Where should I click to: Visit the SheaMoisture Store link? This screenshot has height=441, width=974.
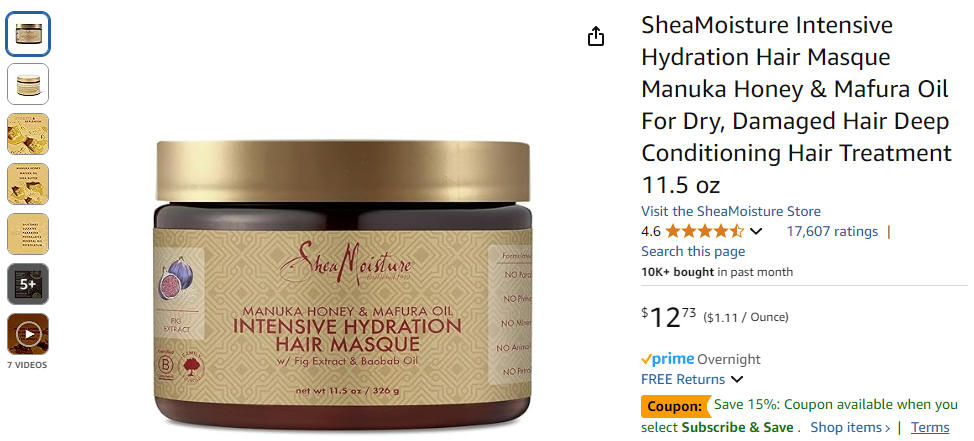click(x=731, y=211)
